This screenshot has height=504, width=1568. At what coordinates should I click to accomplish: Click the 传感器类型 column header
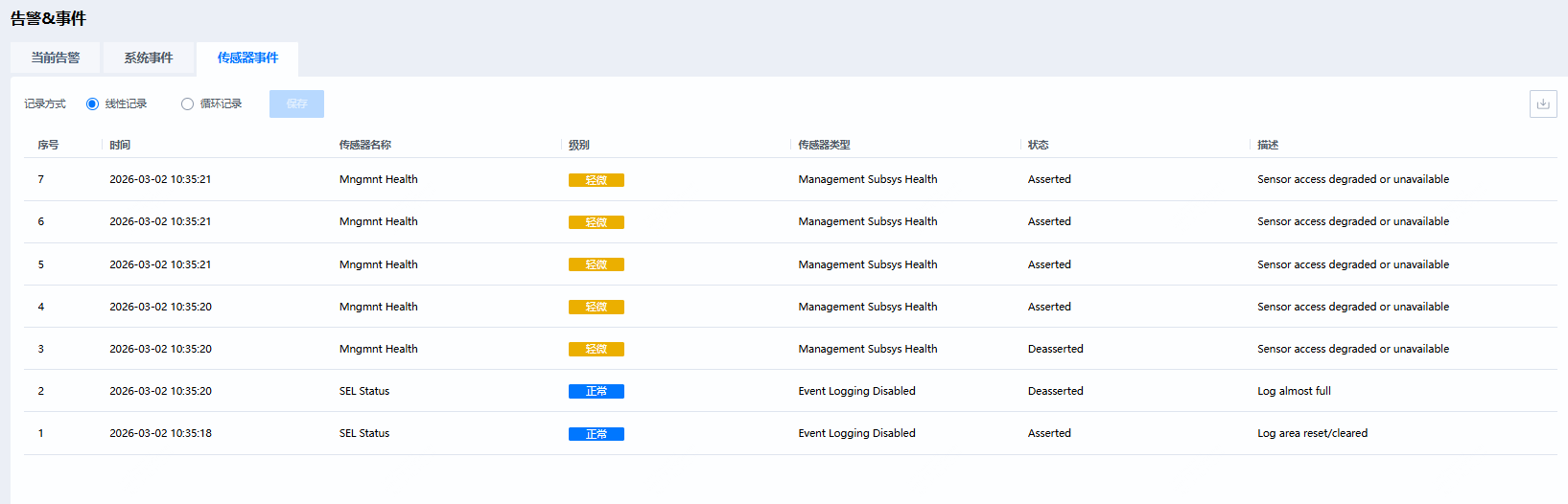[x=824, y=145]
